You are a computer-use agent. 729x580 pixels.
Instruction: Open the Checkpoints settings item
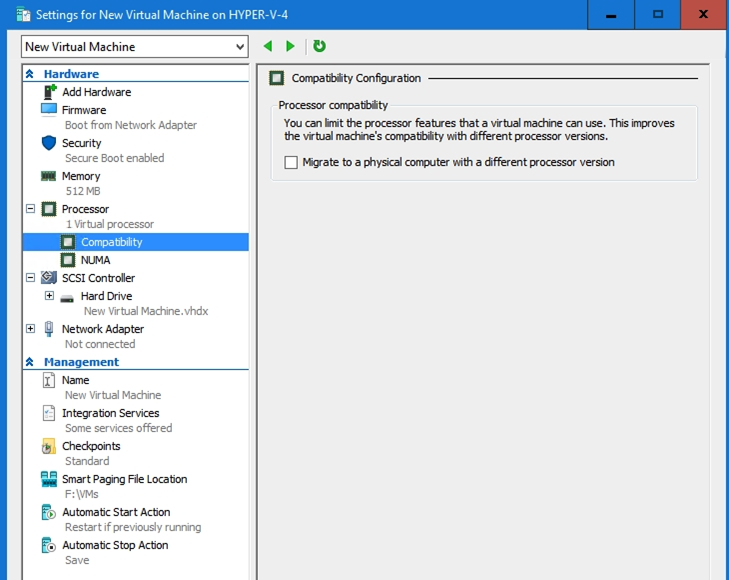click(x=91, y=446)
